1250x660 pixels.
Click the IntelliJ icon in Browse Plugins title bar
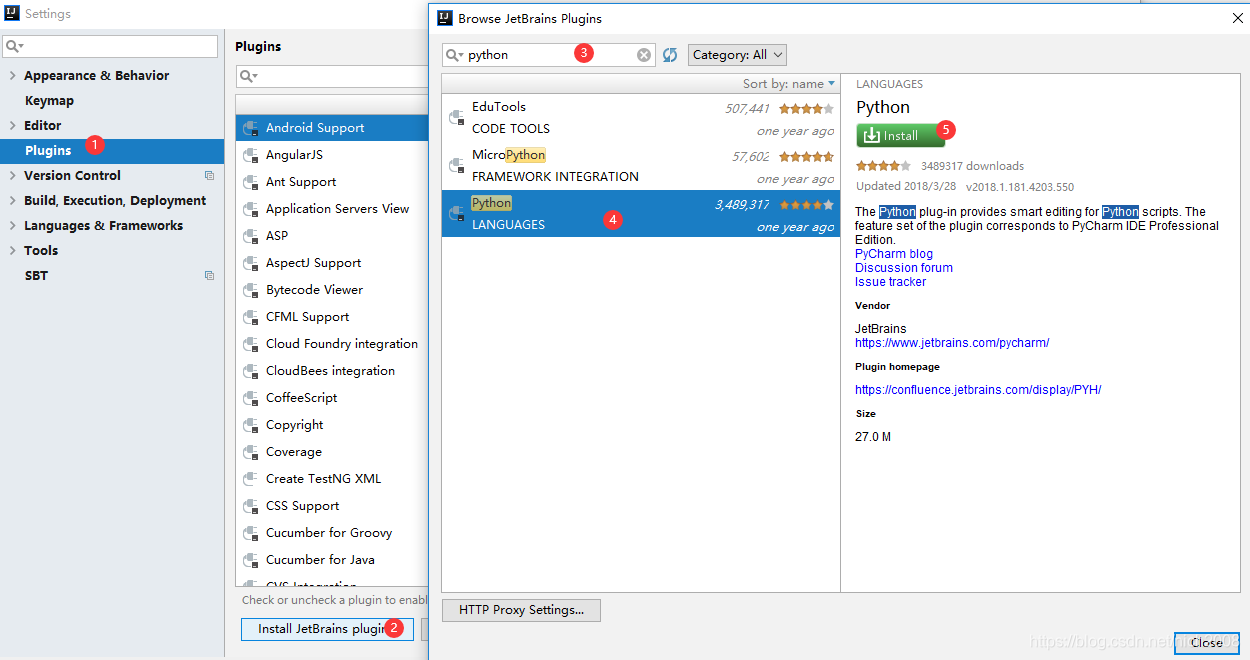(x=446, y=18)
